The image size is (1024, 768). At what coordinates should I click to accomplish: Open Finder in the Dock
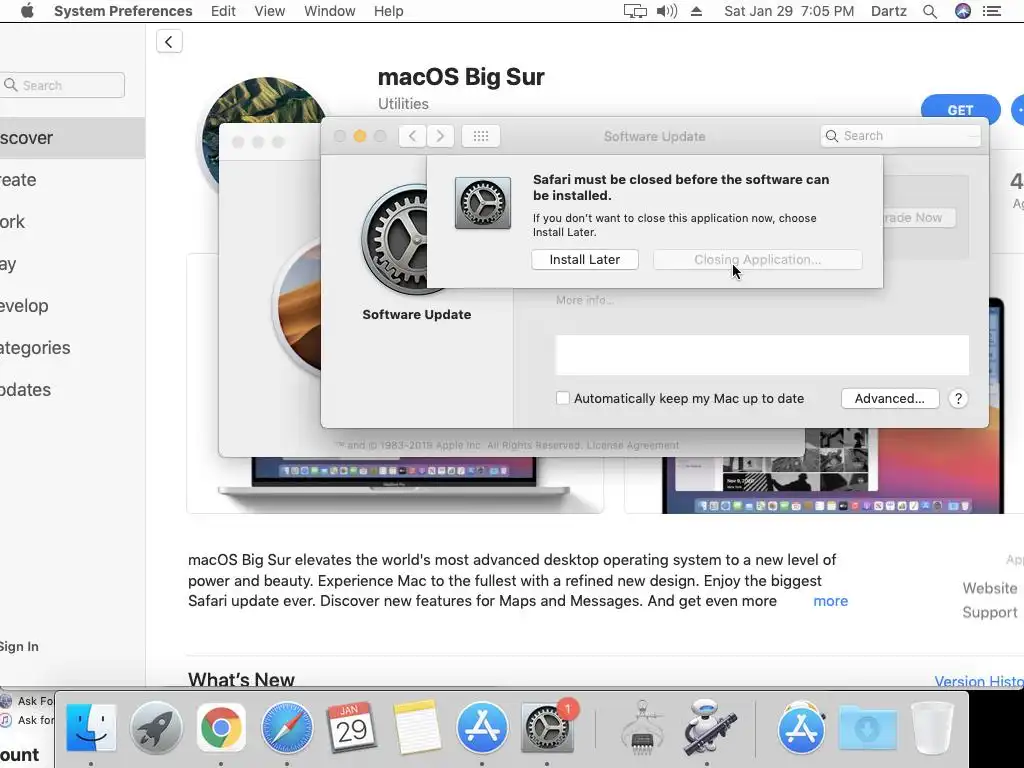(x=91, y=728)
